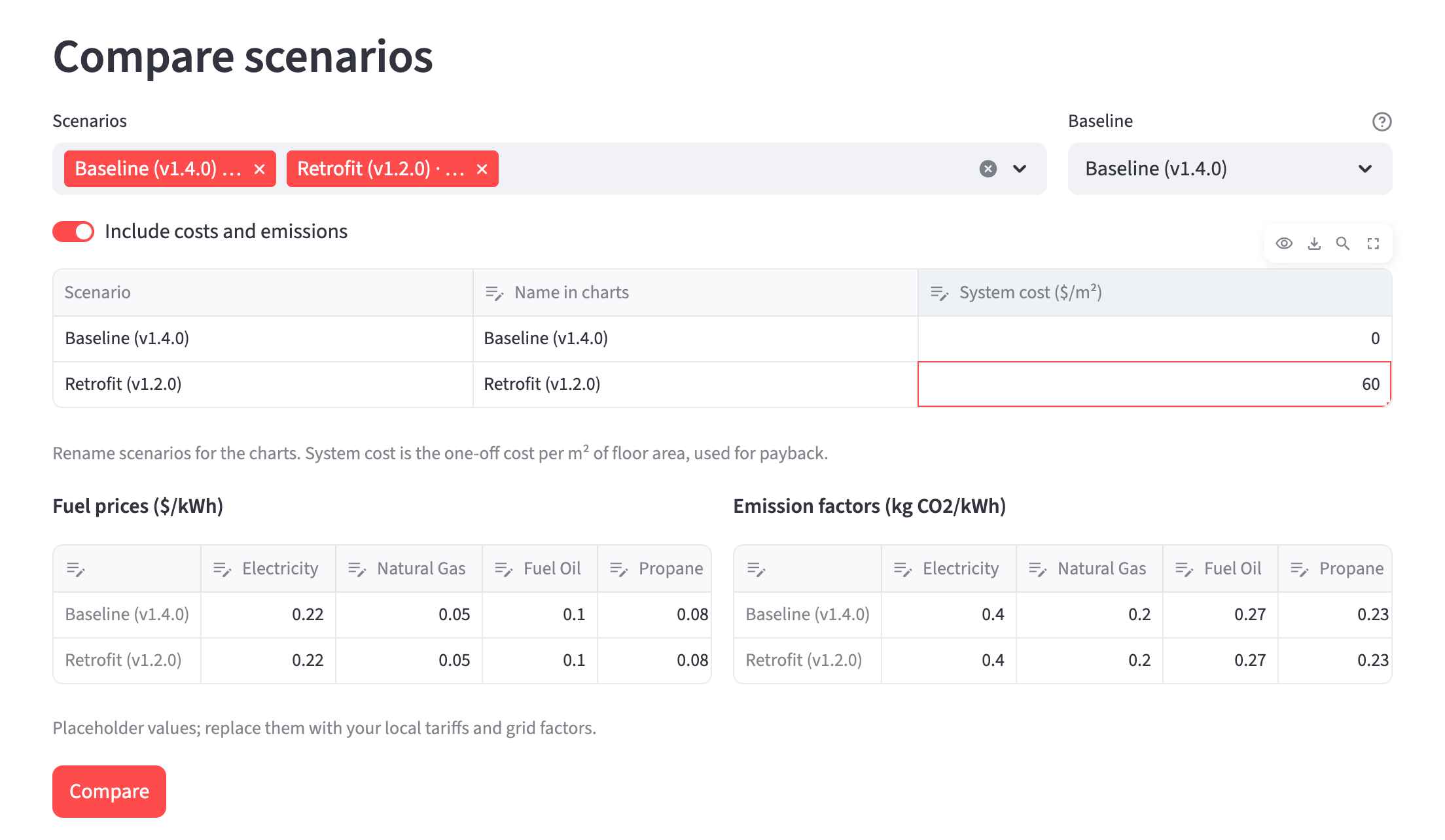This screenshot has height=840, width=1445.
Task: Download the scenario table as CSV
Action: (x=1314, y=243)
